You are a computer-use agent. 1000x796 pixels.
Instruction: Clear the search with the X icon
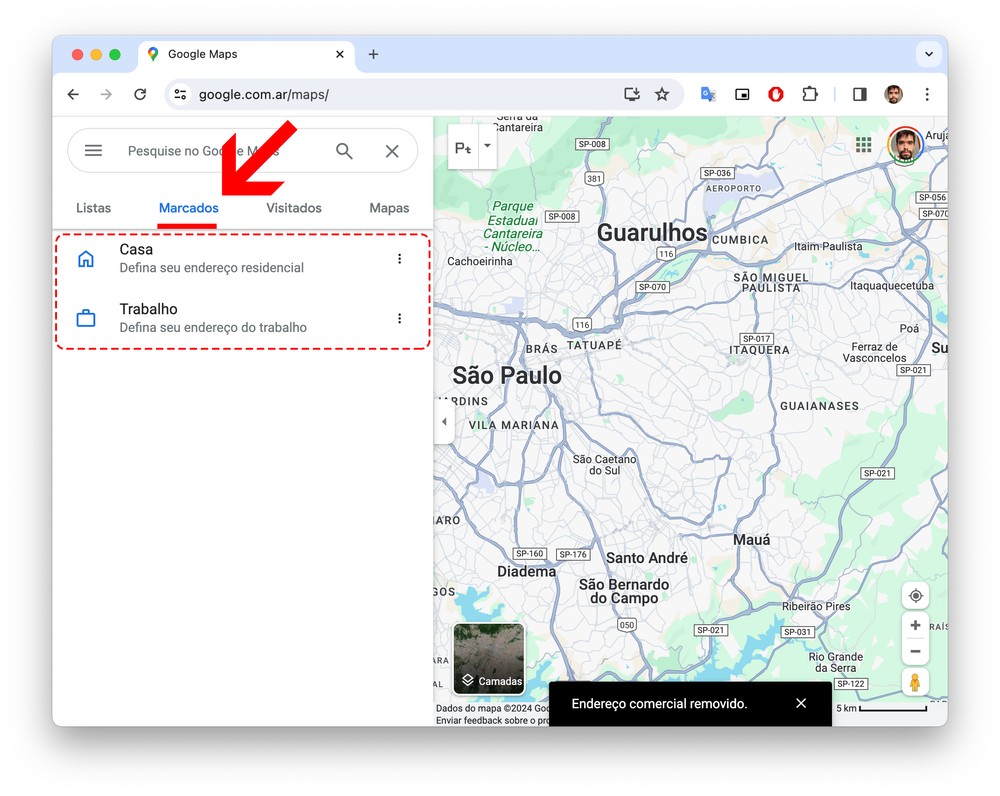[x=392, y=151]
